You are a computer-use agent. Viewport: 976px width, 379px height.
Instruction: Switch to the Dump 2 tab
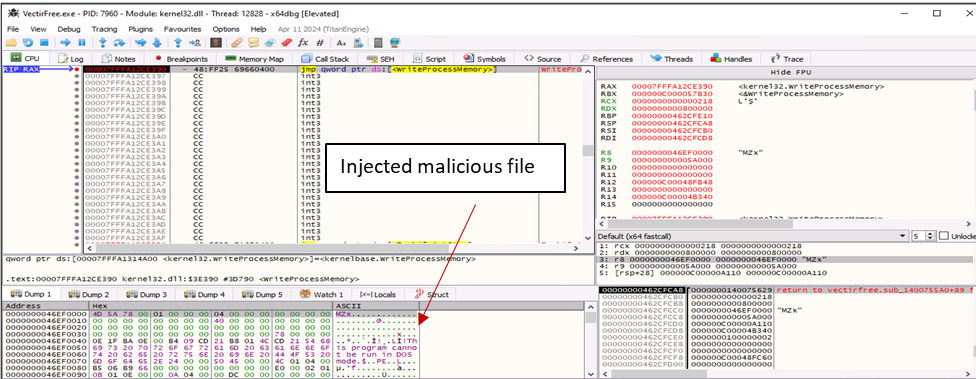click(89, 294)
